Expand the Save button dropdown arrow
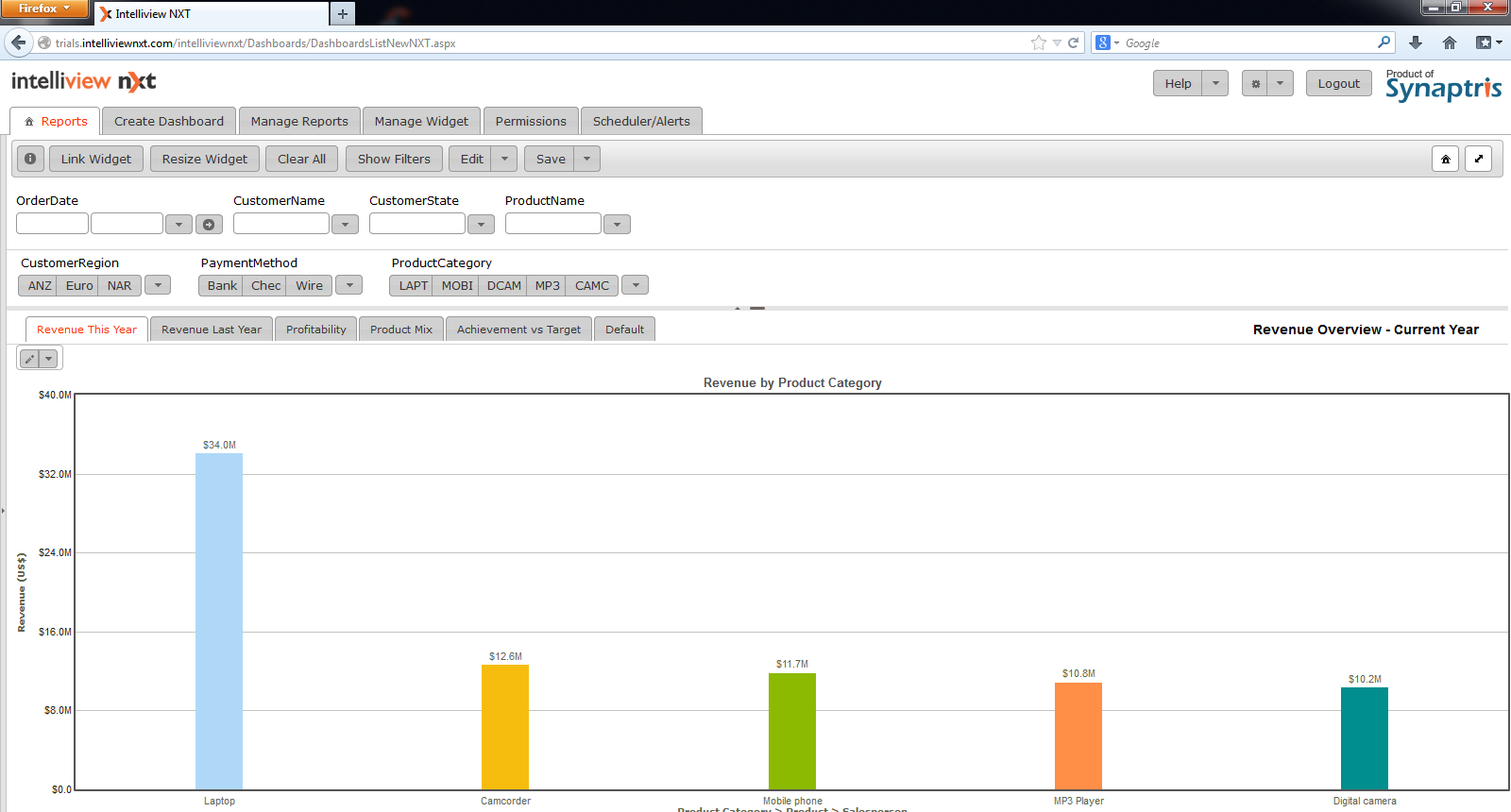 (586, 159)
